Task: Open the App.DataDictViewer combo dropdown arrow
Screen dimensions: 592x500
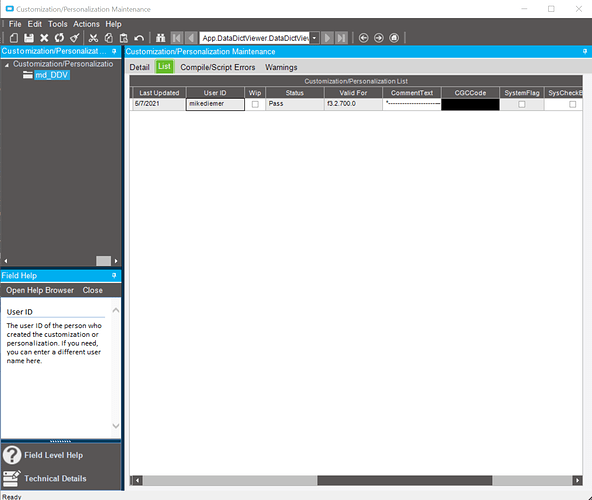Action: [x=314, y=38]
